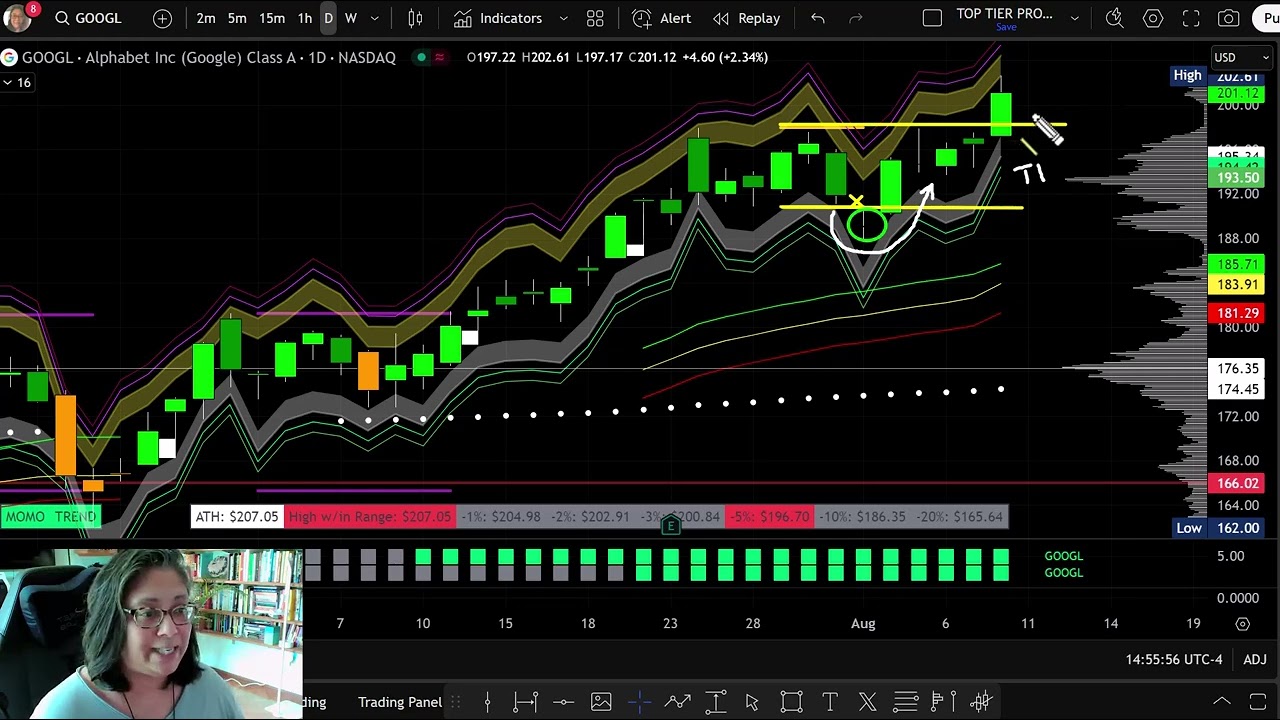This screenshot has width=1280, height=720.
Task: Click the 166.02 red price label
Action: pyautogui.click(x=1238, y=484)
